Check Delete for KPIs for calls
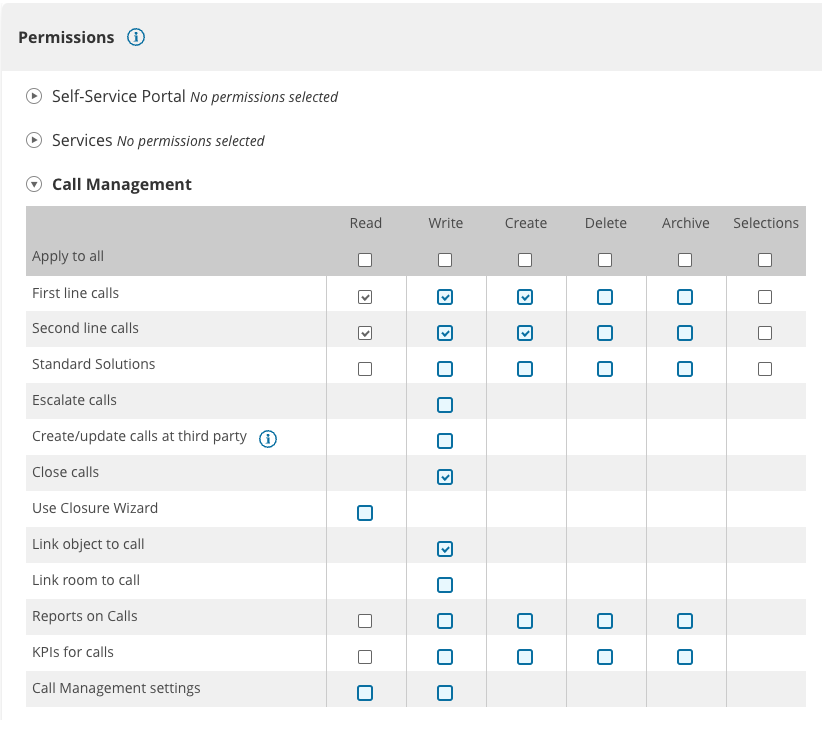Viewport: 822px width, 741px height. tap(605, 657)
